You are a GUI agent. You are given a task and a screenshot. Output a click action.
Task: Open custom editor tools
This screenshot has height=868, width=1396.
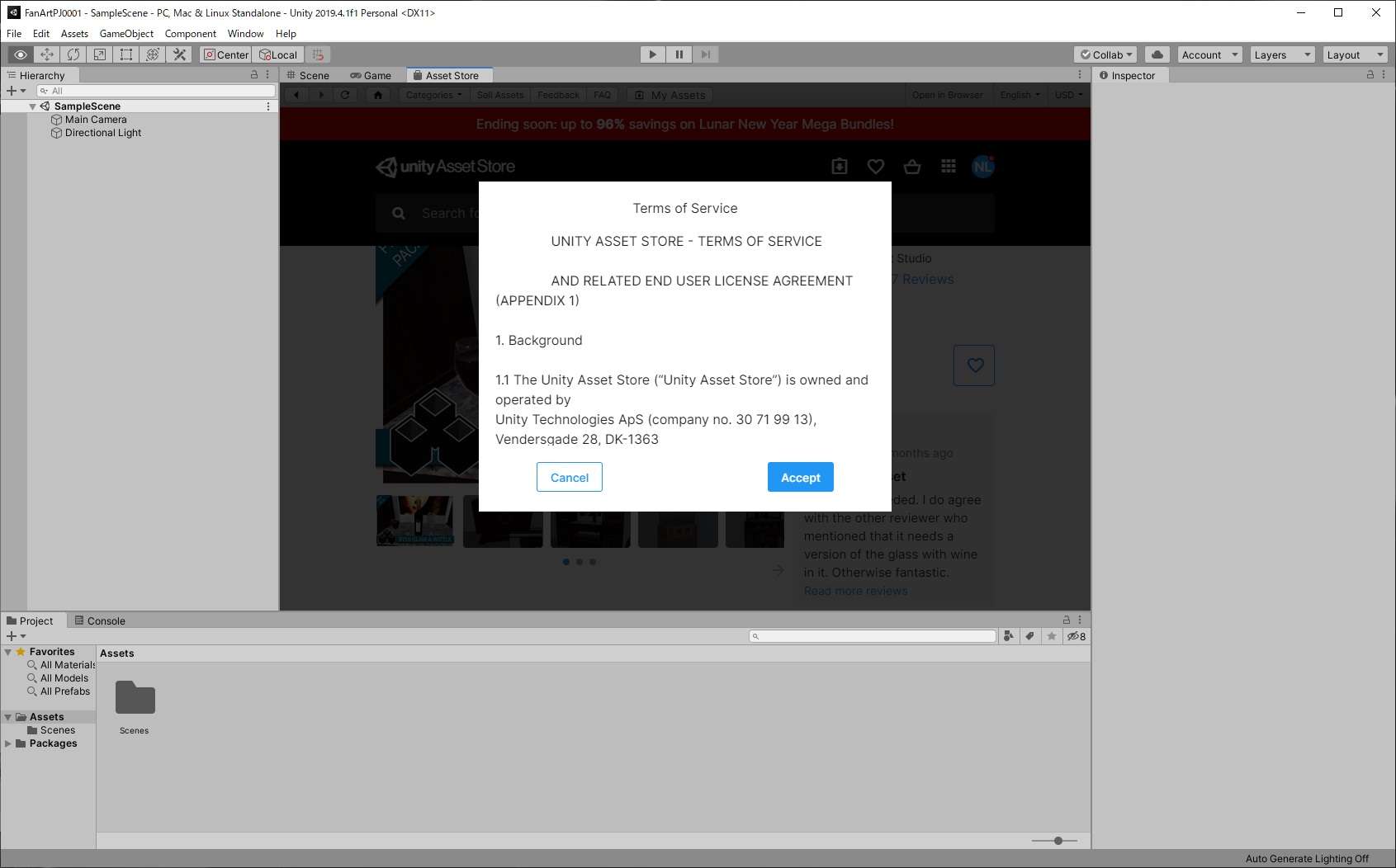[179, 54]
